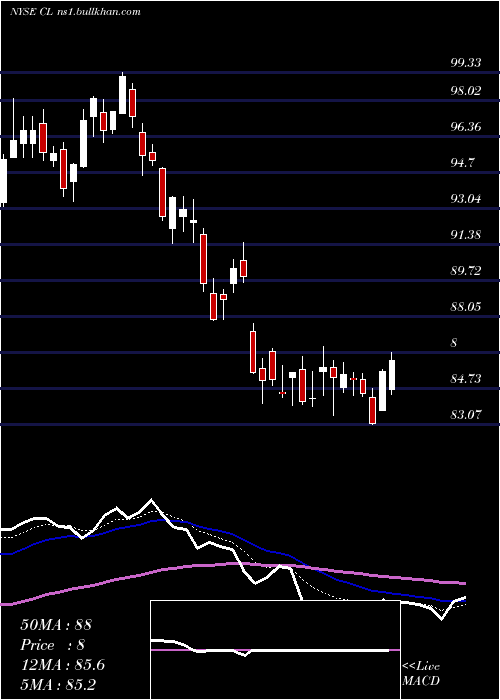Click the Live MACD label
Image resolution: width=500 pixels, height=700 pixels.
(x=421, y=673)
